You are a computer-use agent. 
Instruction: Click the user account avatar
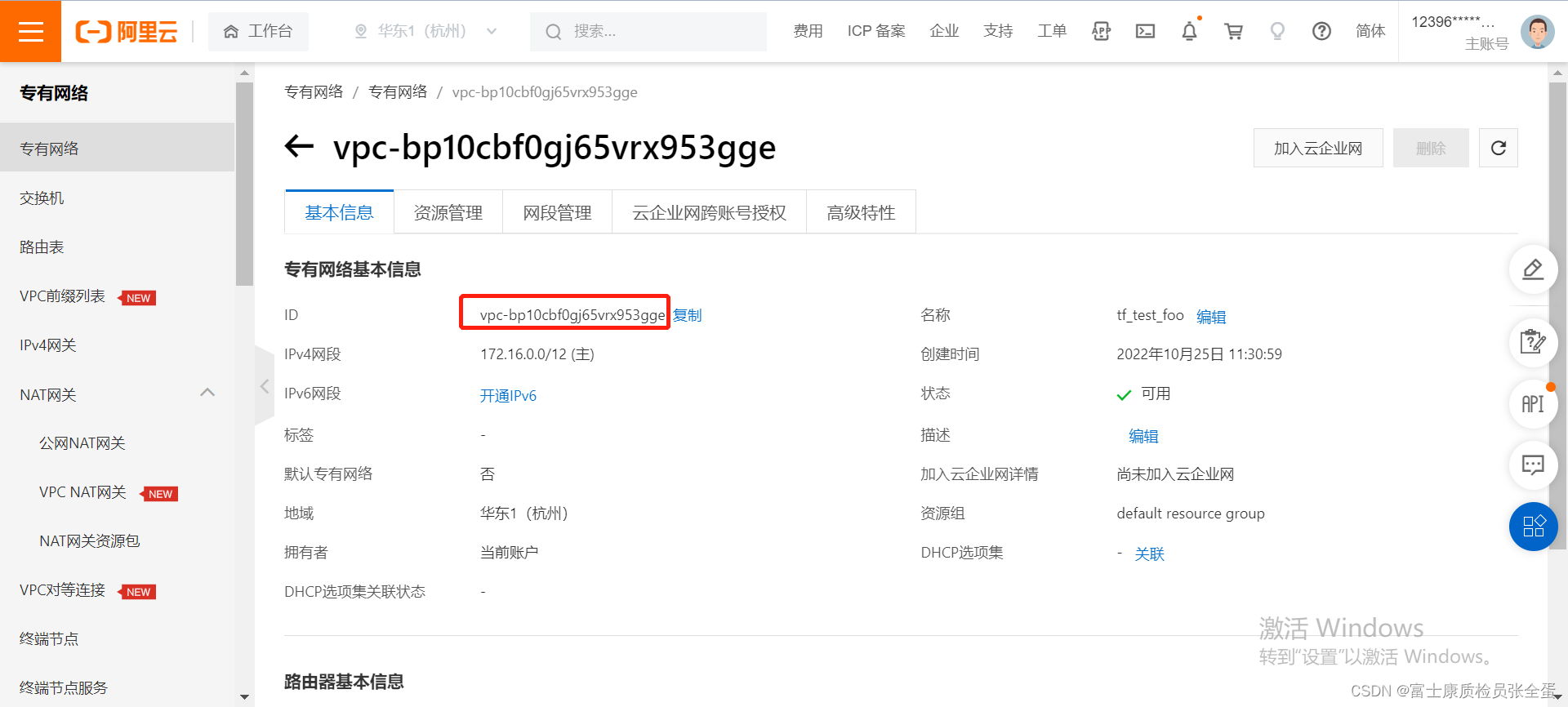click(1537, 32)
